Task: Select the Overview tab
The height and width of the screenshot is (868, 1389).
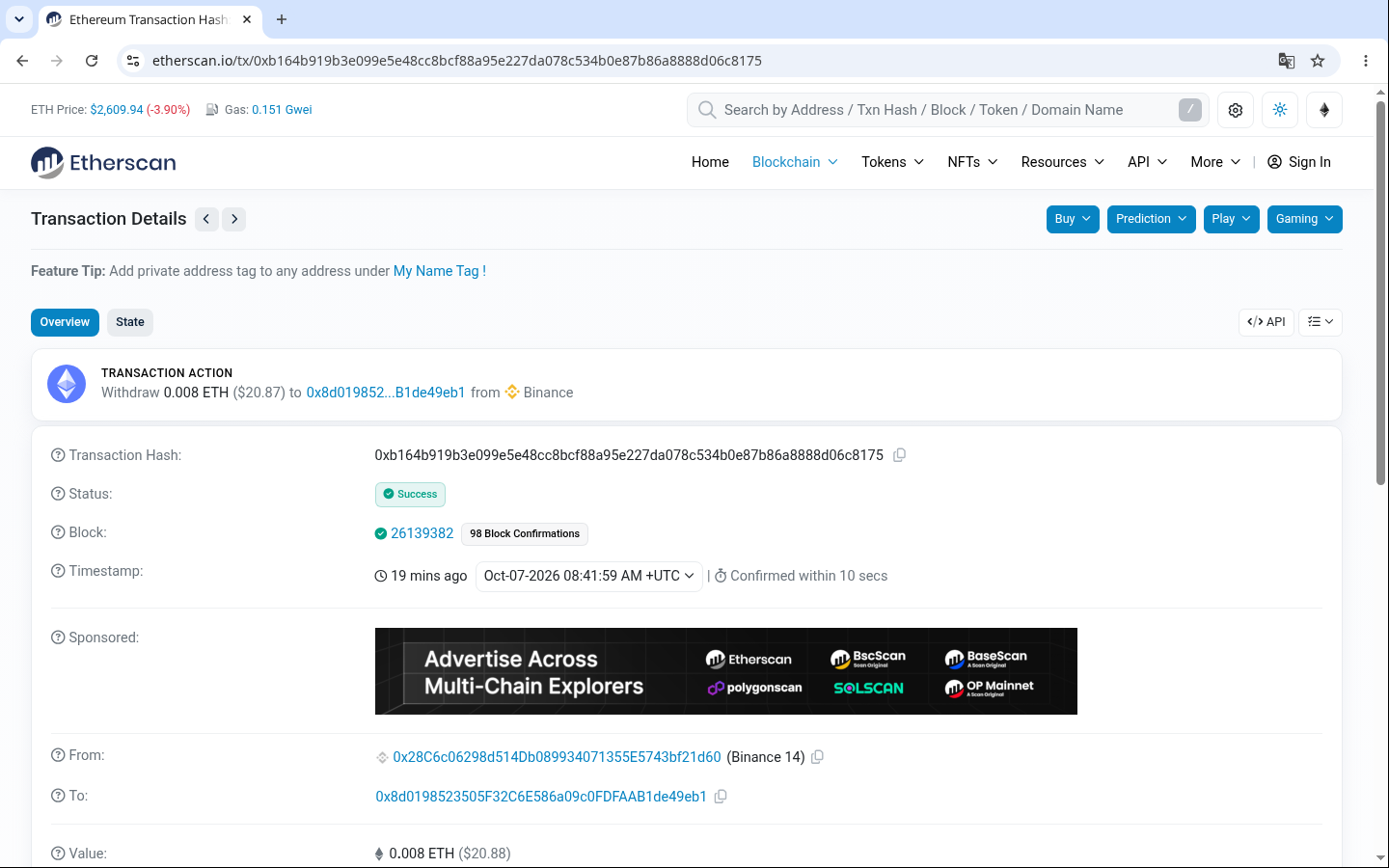Action: pyautogui.click(x=65, y=322)
